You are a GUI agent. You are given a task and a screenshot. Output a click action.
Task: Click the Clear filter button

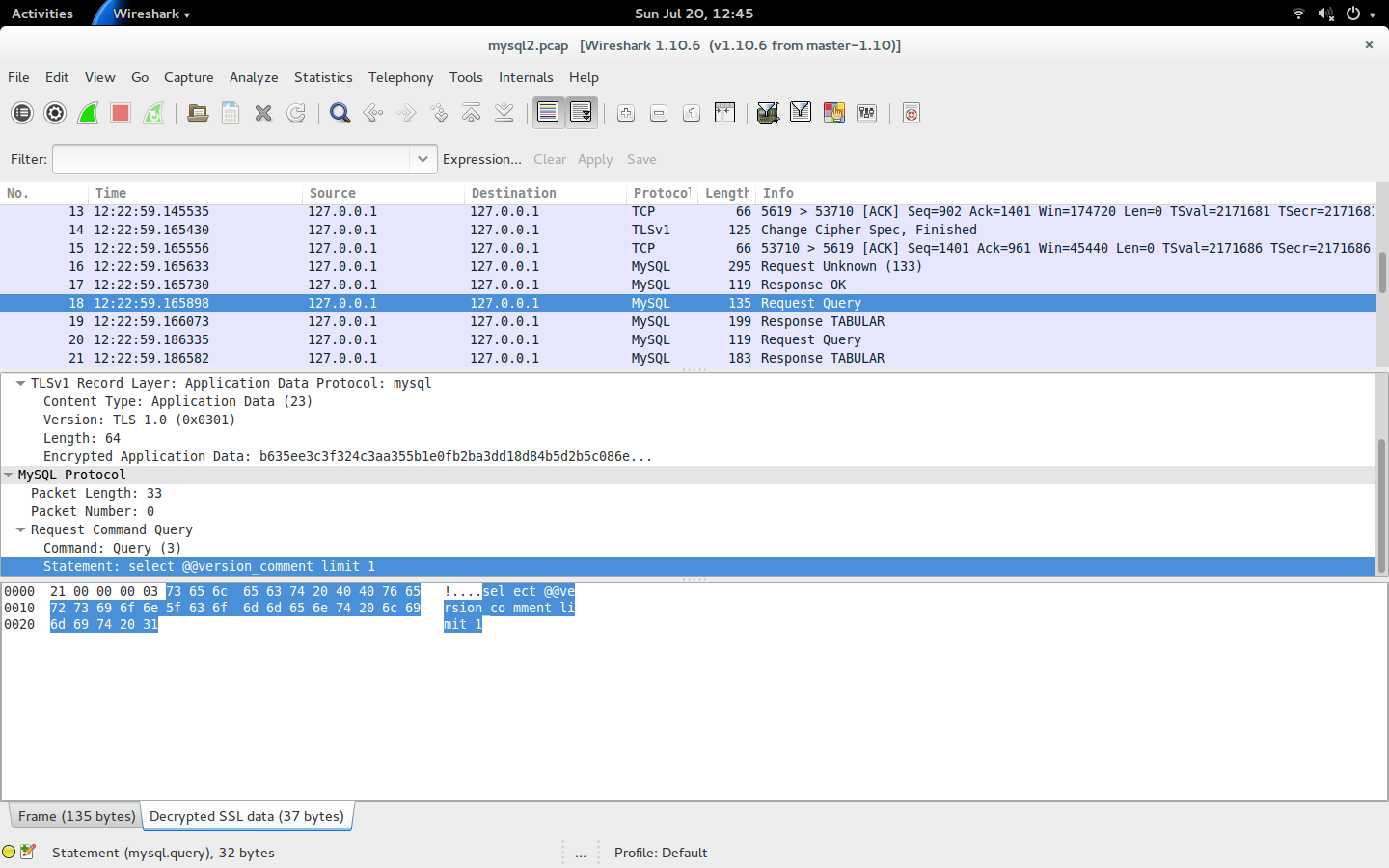coord(550,159)
